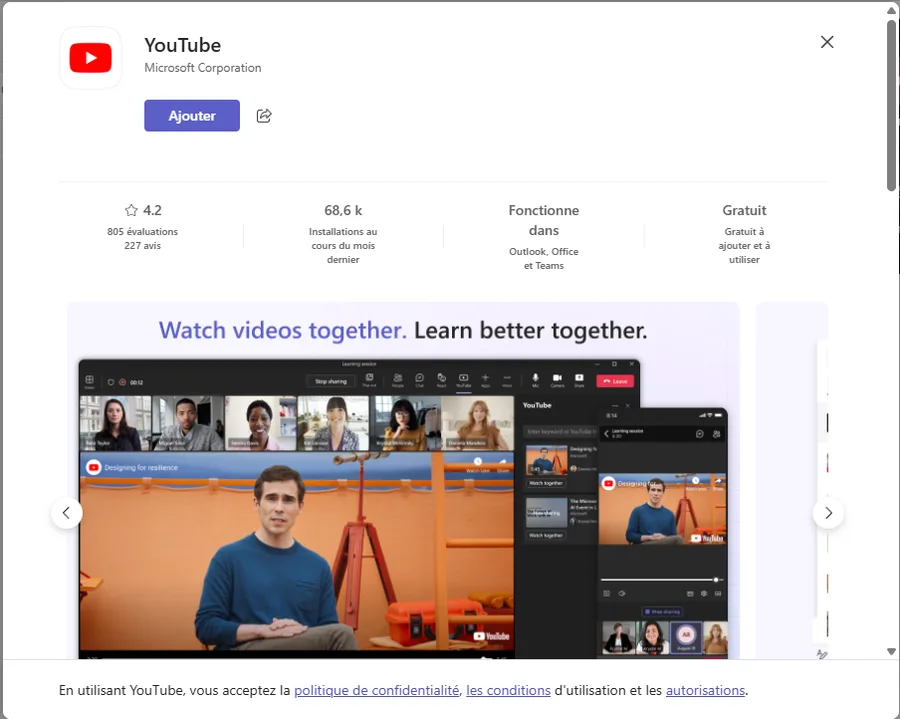Click the 227 avis text
Viewport: 900px width, 719px height.
(142, 246)
